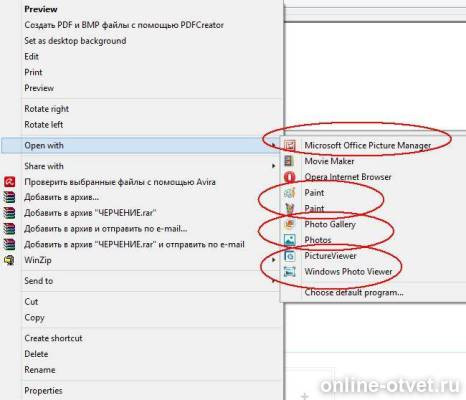Select Print from the context menu
The width and height of the screenshot is (466, 400).
click(x=33, y=72)
